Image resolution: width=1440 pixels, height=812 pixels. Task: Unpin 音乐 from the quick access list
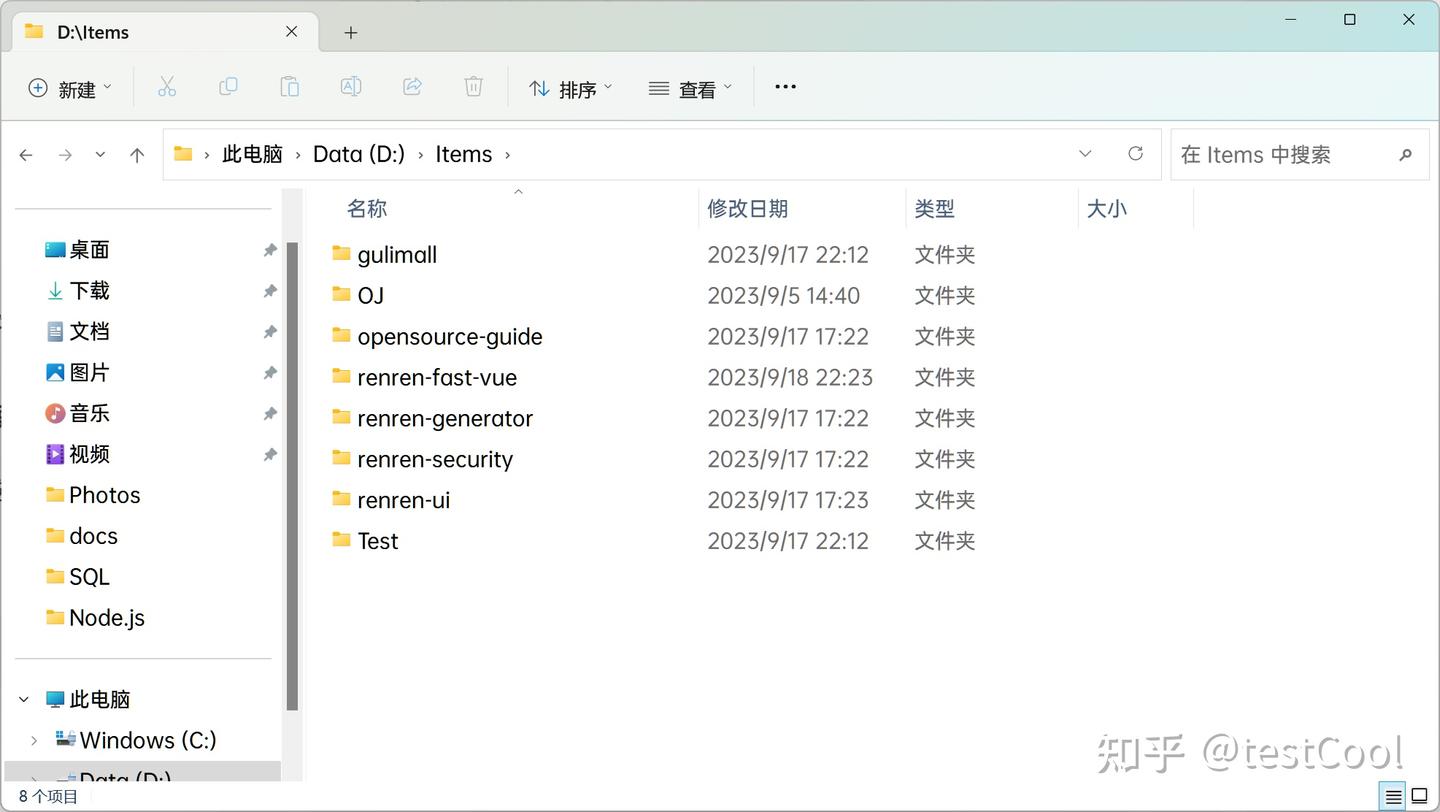pyautogui.click(x=269, y=413)
